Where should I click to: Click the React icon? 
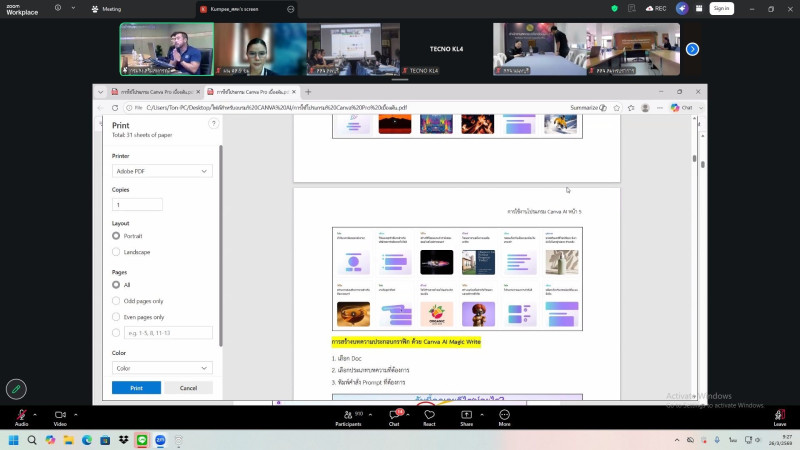429,415
